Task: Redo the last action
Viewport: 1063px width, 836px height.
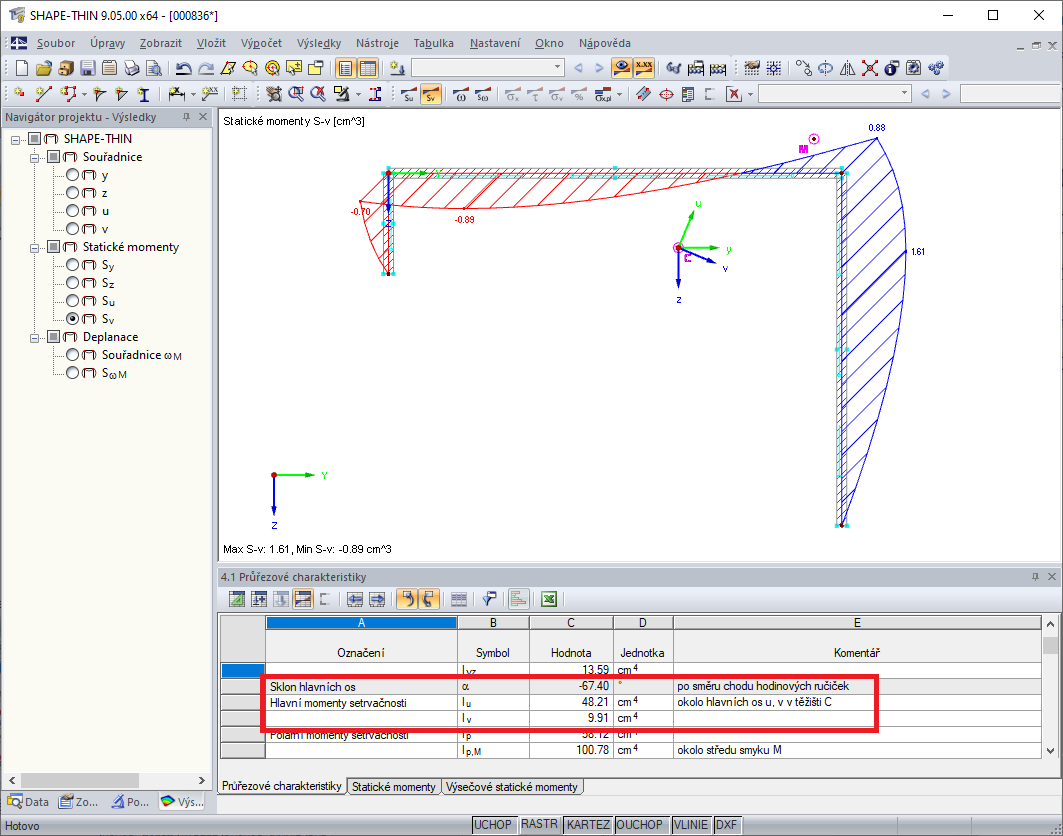Action: (205, 68)
